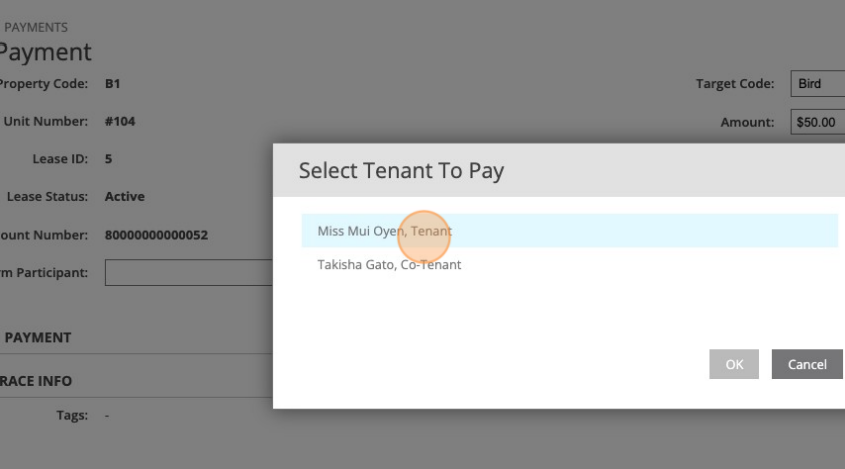Focus the Amount field with $50.00
This screenshot has height=469, width=845.
point(816,122)
